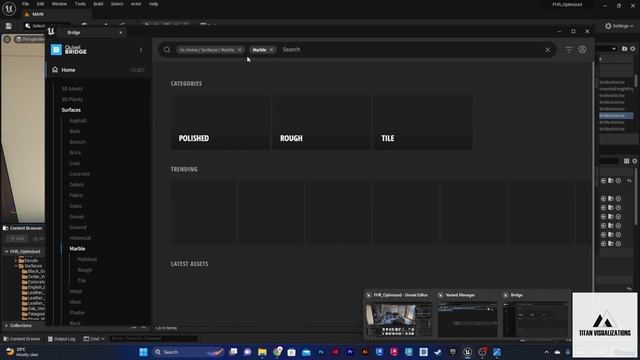Viewport: 640px width, 360px height.
Task: Open the File menu
Action: tap(25, 4)
